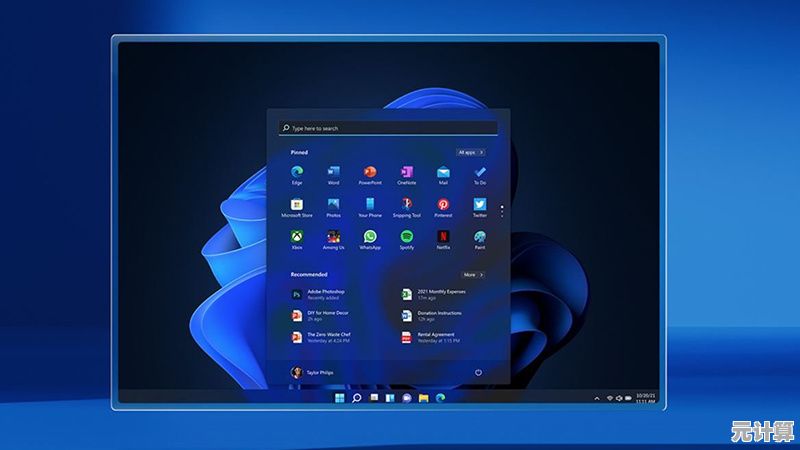Start OneNote from the Start menu
The height and width of the screenshot is (450, 800).
406,173
